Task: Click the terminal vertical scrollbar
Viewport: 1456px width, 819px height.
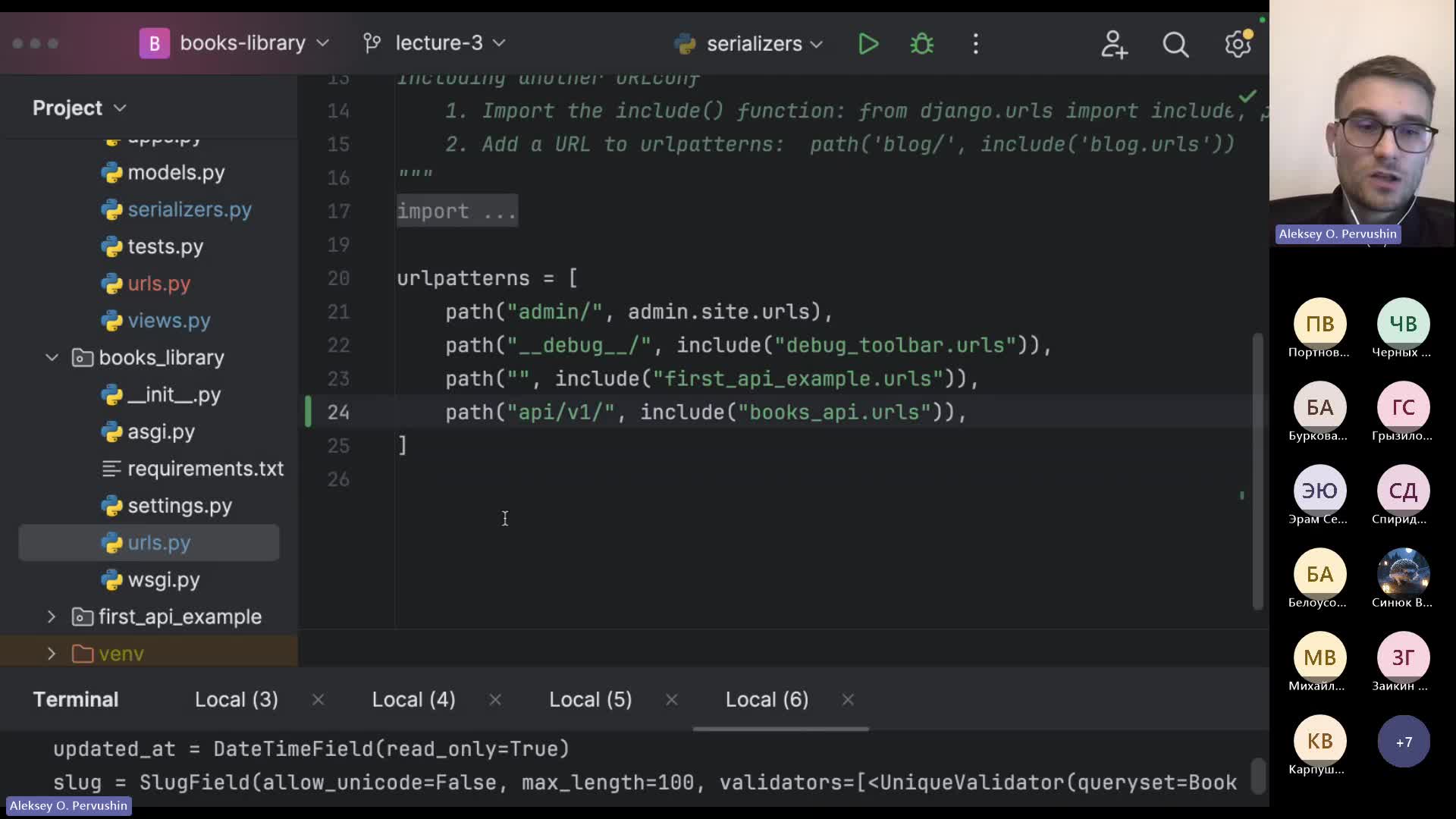Action: point(1257,776)
